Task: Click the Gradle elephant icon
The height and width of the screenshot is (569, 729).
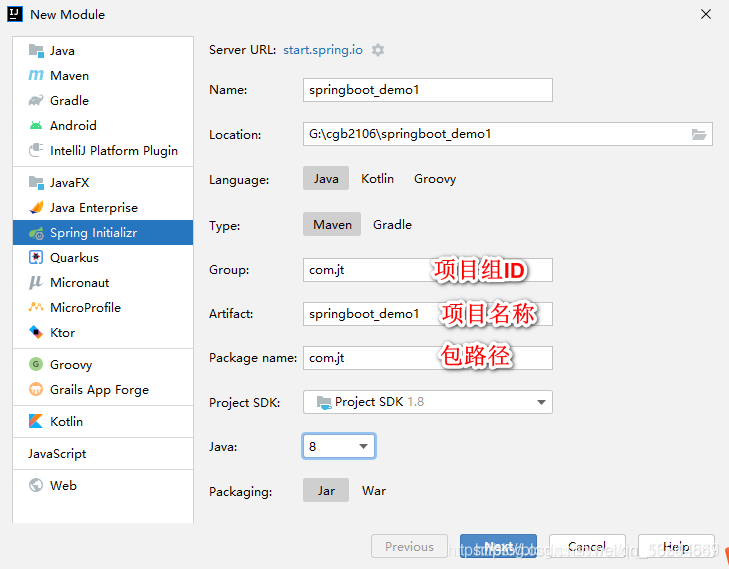Action: click(36, 100)
